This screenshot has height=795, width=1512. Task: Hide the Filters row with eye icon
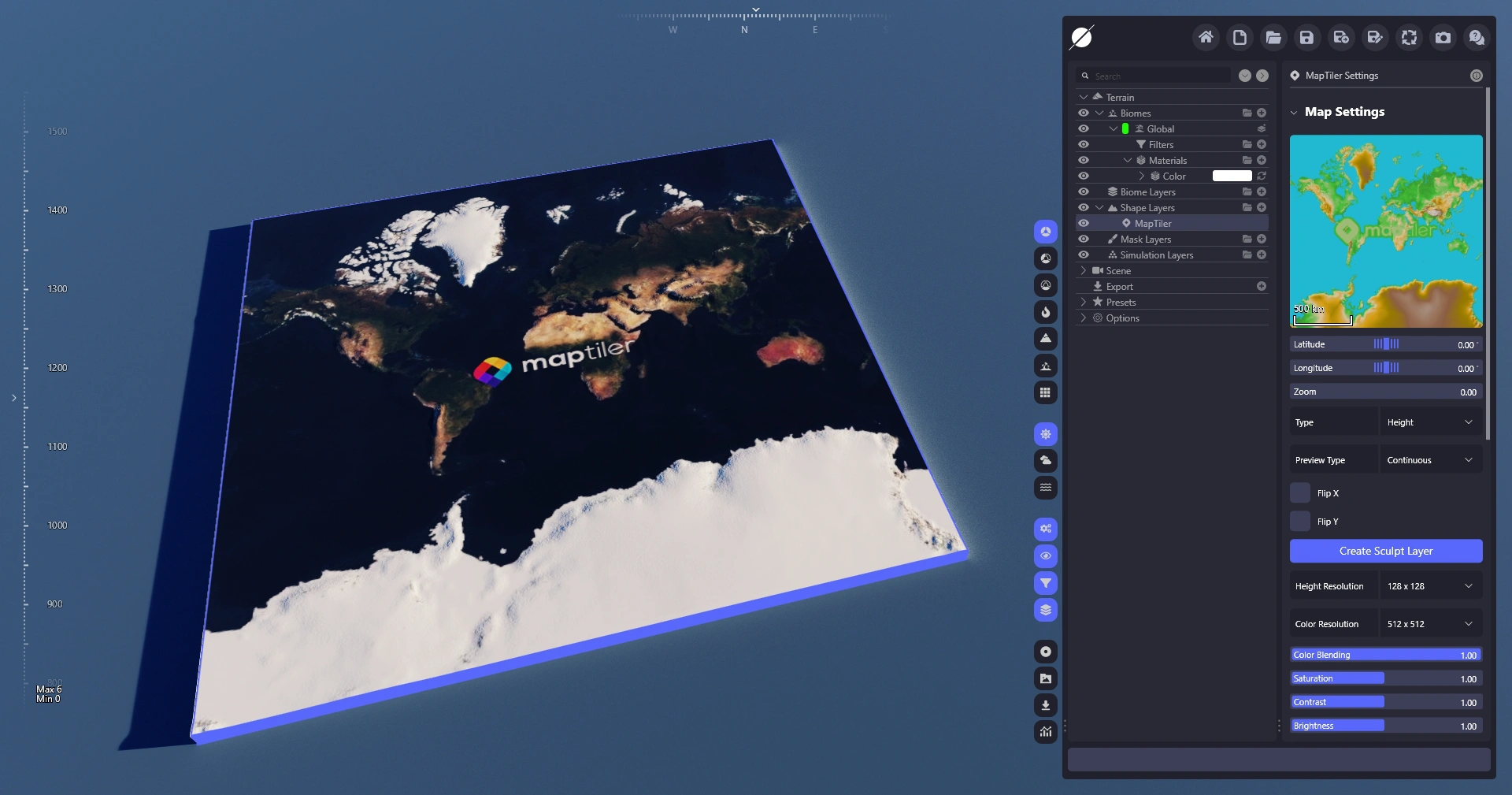tap(1084, 144)
